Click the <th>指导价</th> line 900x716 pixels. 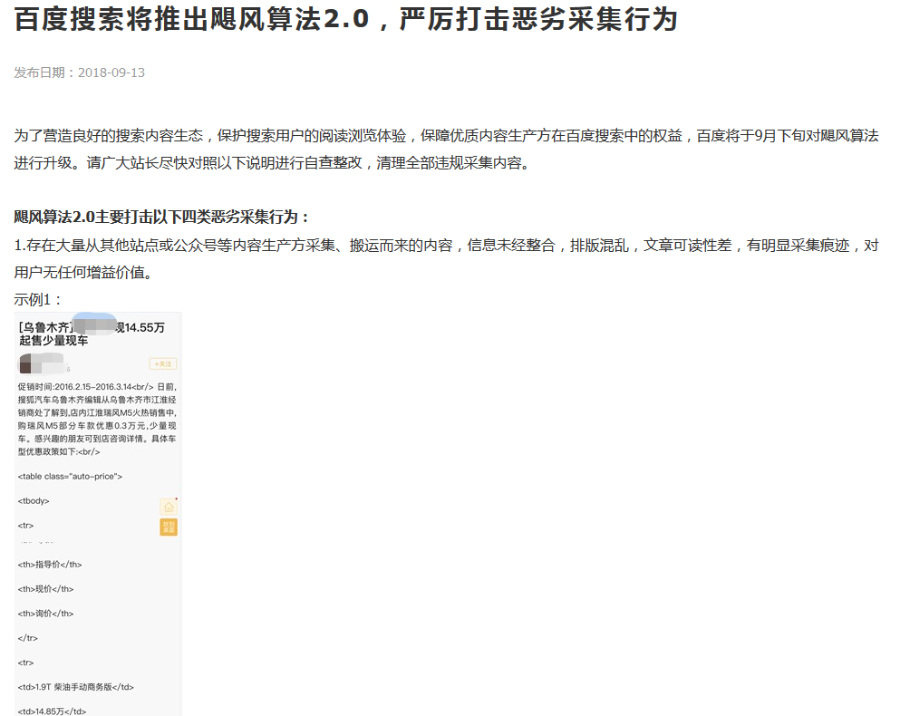50,564
